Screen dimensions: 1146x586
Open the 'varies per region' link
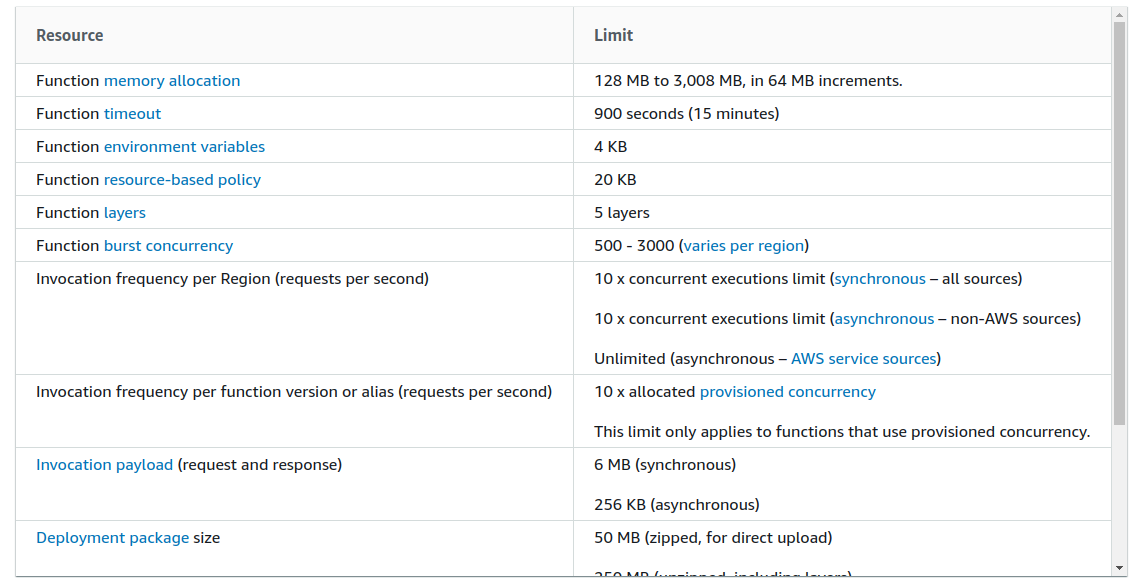[x=744, y=246]
